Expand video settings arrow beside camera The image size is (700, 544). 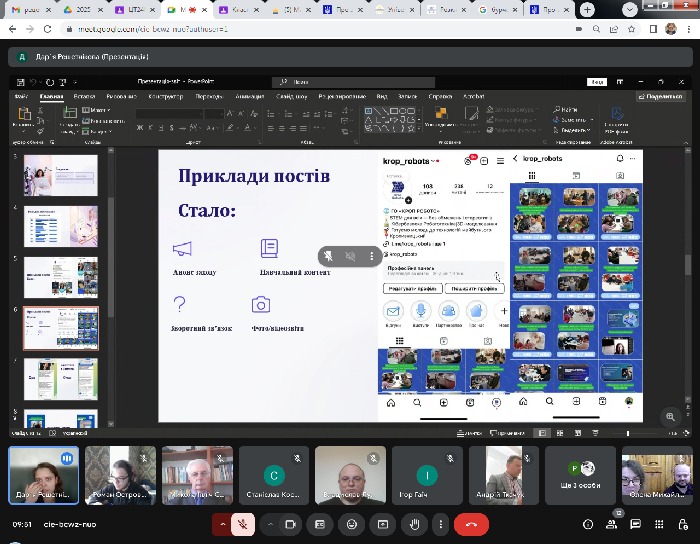click(271, 523)
